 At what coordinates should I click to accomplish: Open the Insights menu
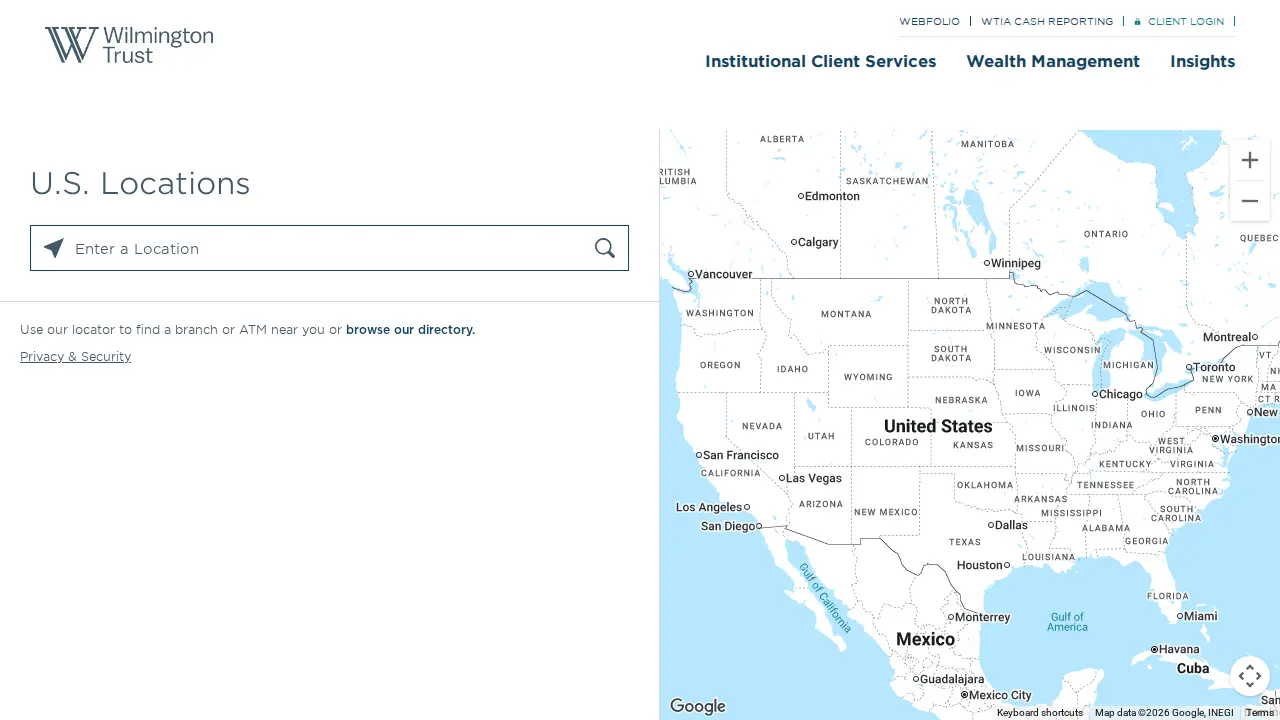(1203, 61)
